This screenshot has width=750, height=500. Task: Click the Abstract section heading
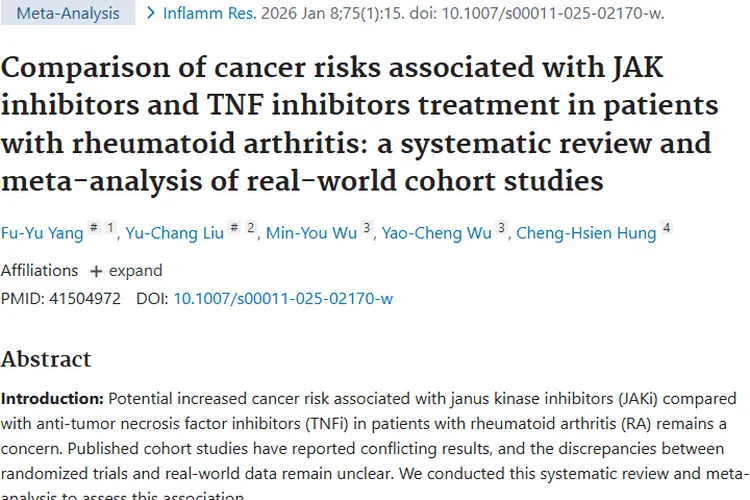coord(46,359)
